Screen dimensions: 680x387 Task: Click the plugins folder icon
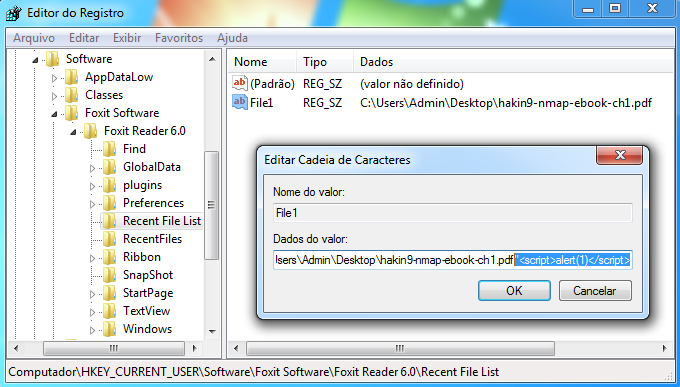coord(110,185)
